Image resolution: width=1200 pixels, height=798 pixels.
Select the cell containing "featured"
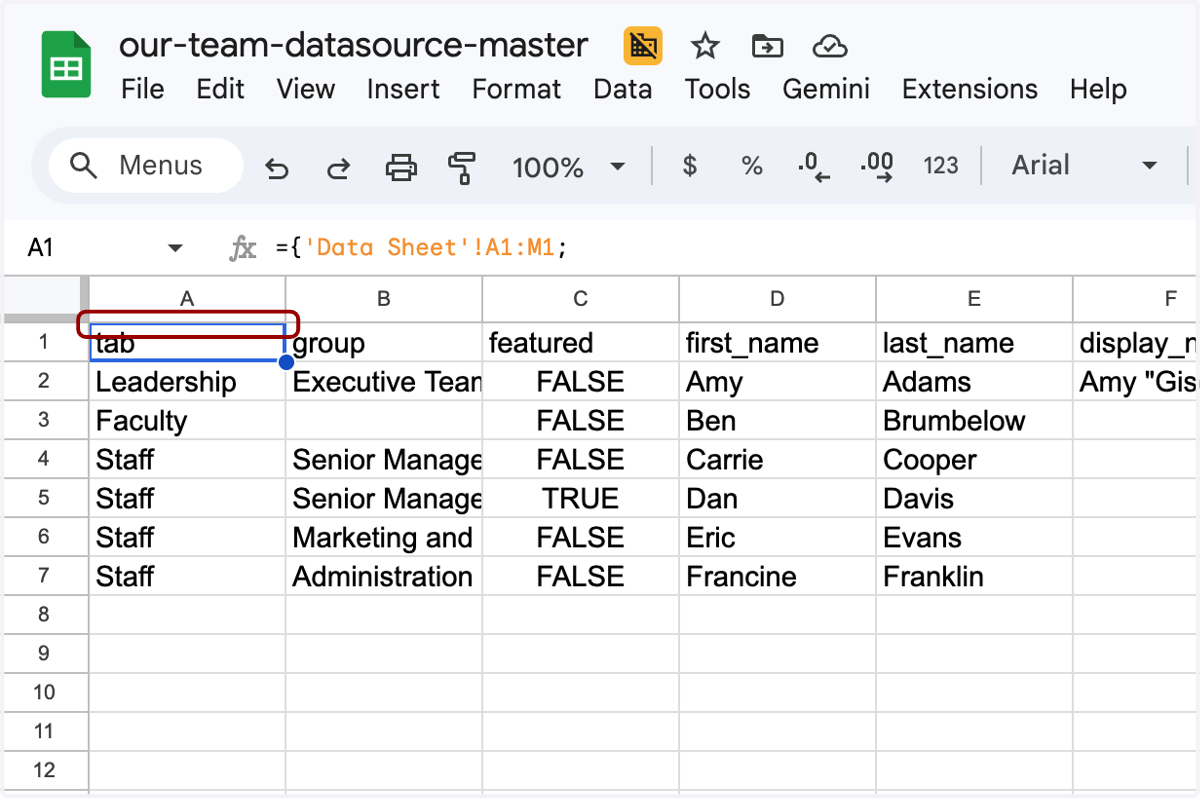pyautogui.click(x=581, y=343)
